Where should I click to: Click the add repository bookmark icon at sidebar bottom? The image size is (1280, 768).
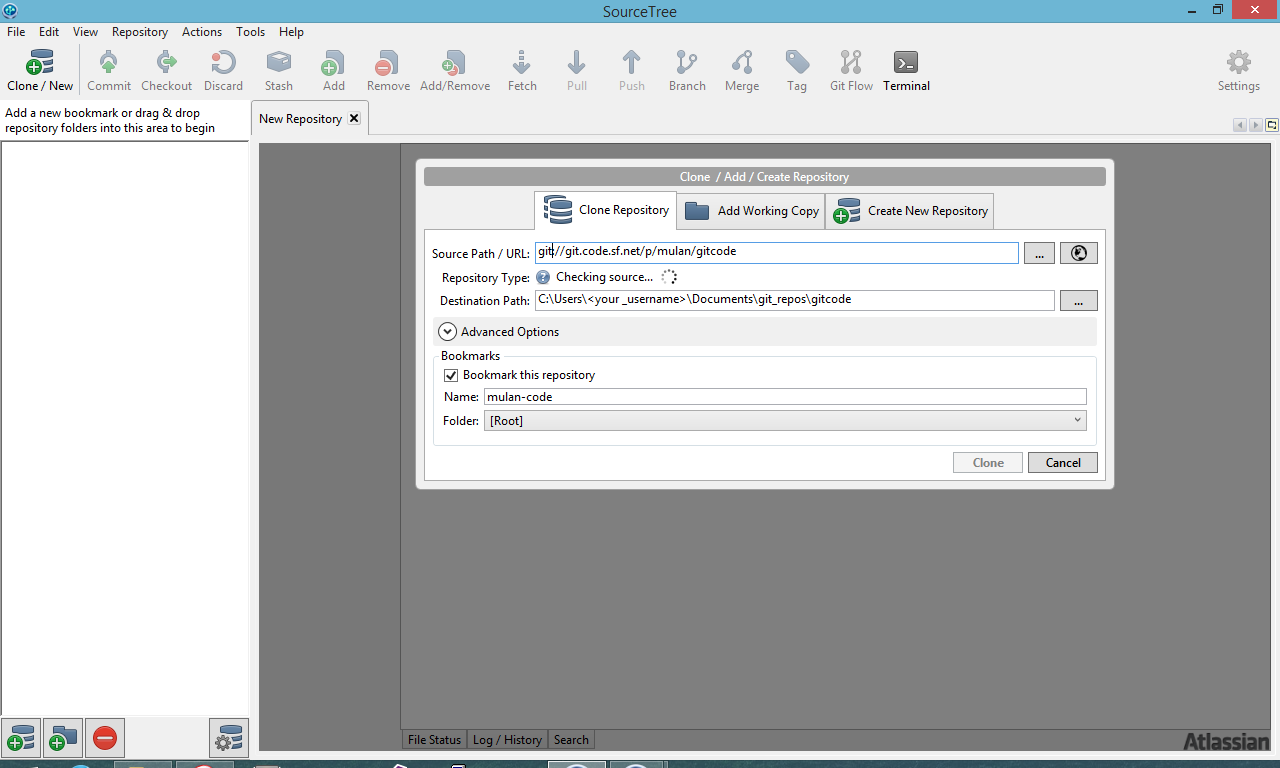pos(21,738)
